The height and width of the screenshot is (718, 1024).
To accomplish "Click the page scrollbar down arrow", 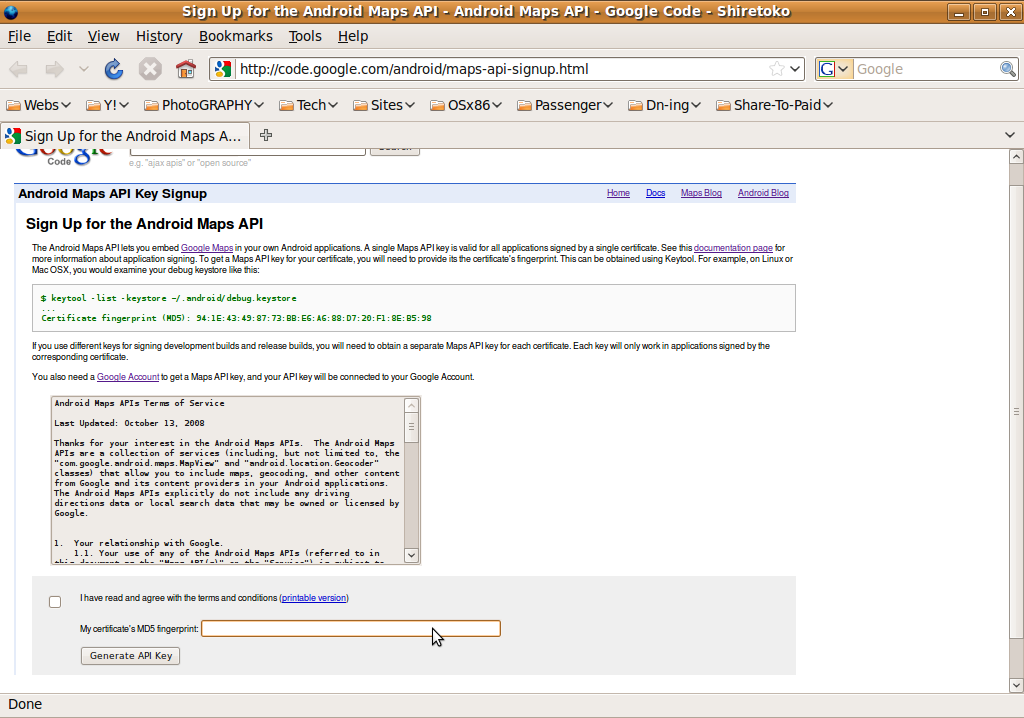I will [x=1016, y=685].
